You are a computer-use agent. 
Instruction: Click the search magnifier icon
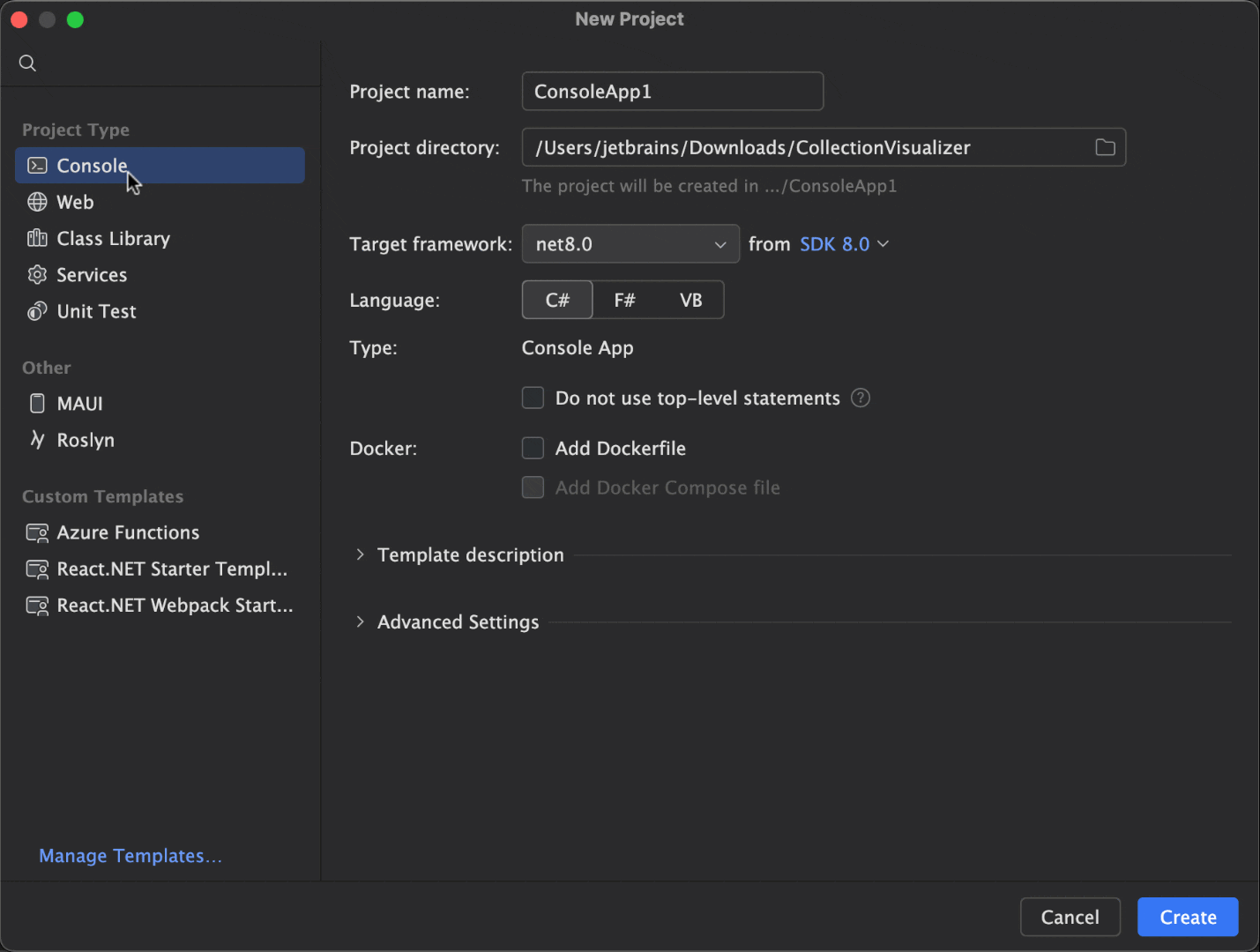coord(27,63)
